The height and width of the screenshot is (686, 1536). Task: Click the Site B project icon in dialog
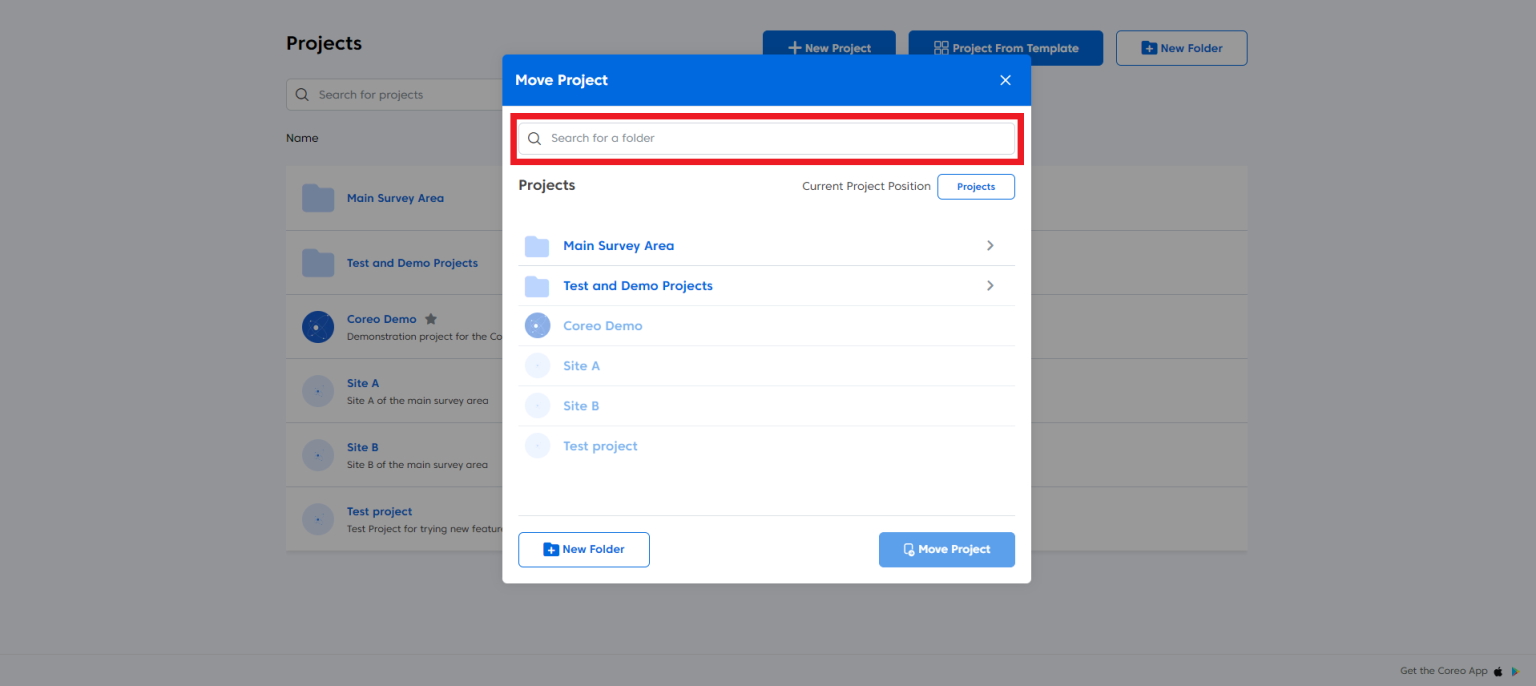[x=537, y=405]
